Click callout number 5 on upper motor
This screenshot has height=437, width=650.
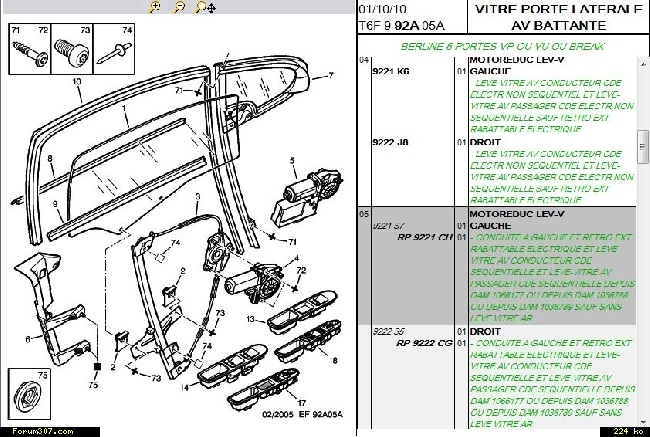click(292, 161)
